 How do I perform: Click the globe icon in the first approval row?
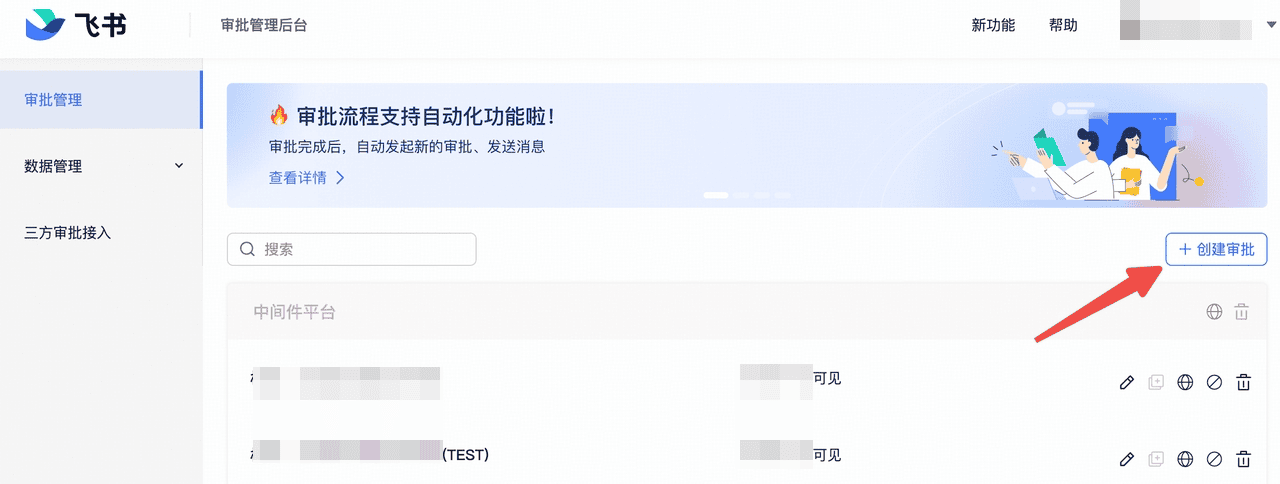[x=1185, y=382]
